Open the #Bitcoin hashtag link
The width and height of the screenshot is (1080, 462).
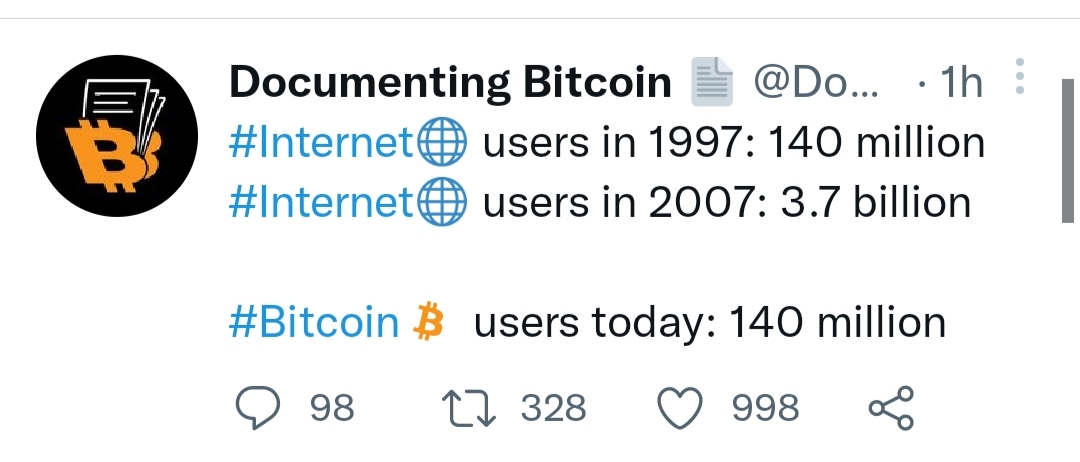click(314, 323)
